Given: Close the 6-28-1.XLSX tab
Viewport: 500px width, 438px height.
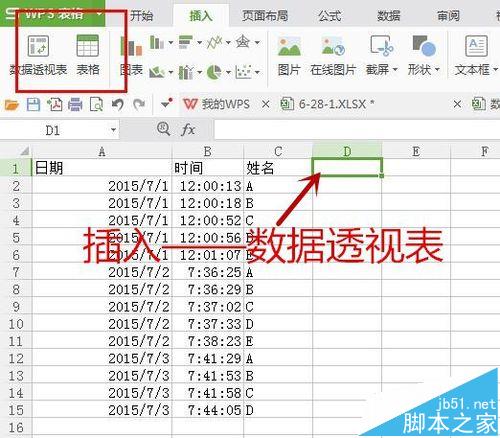Looking at the screenshot, I should pos(457,105).
